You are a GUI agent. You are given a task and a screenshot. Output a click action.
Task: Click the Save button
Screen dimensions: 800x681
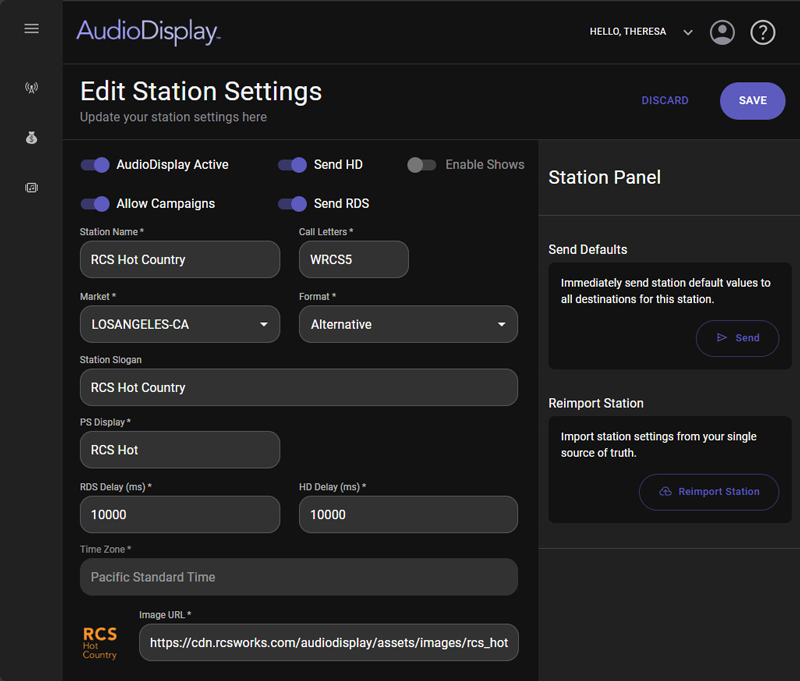(x=753, y=100)
